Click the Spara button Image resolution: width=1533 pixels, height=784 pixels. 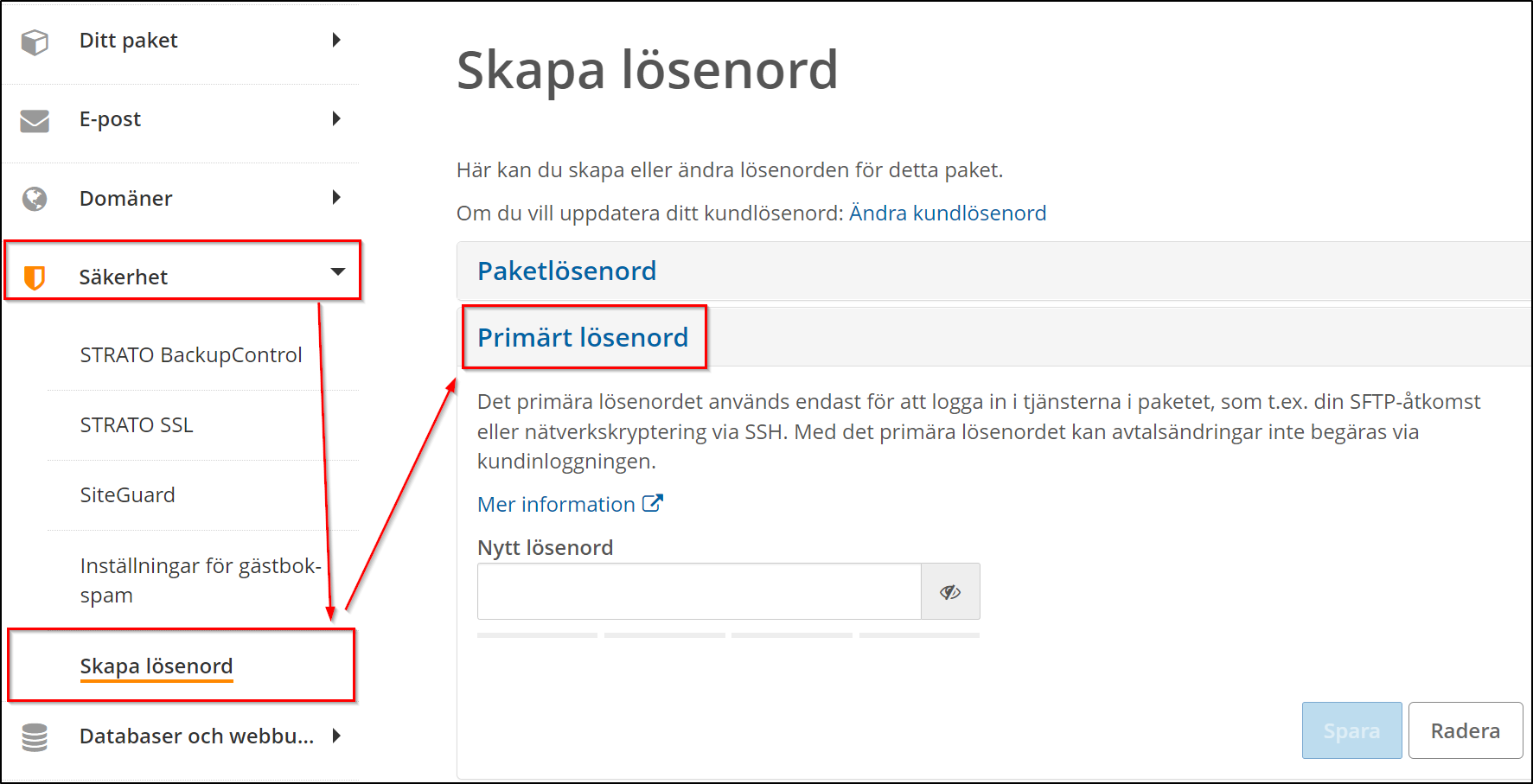pyautogui.click(x=1351, y=731)
